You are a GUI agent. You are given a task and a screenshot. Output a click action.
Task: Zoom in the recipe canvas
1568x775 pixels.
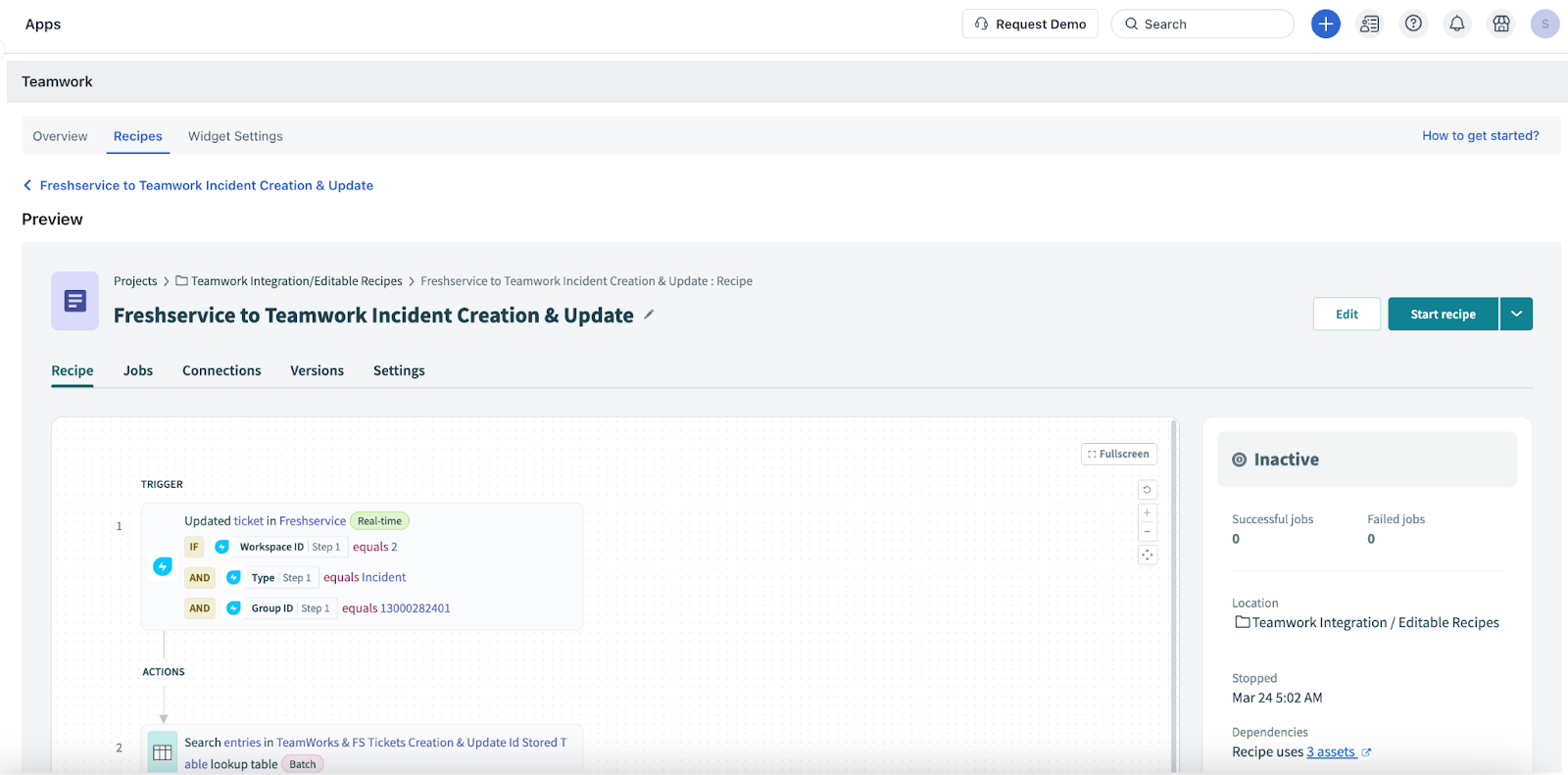pos(1147,513)
